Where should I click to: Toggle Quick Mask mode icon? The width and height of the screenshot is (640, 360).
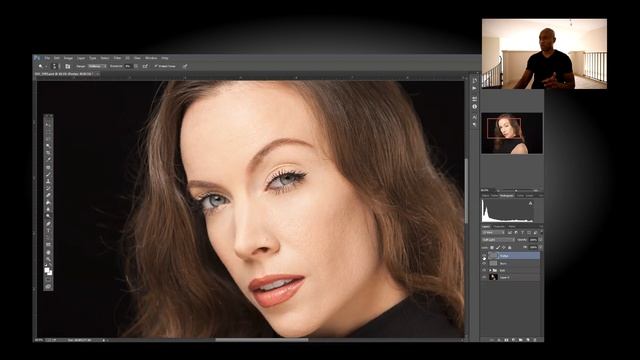coord(48,280)
